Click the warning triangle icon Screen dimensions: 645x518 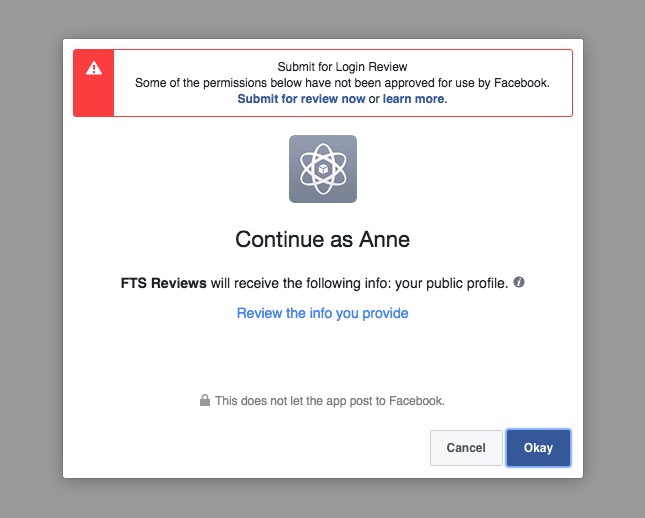point(94,68)
